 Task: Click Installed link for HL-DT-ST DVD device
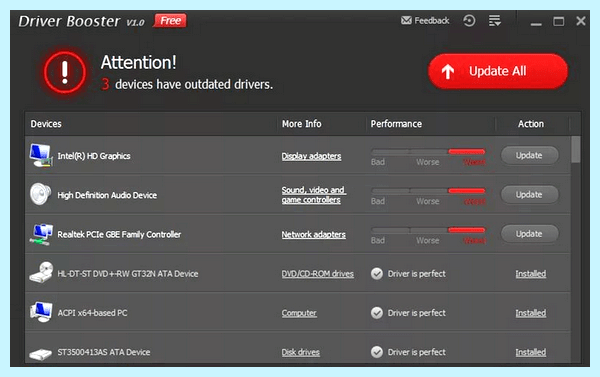(x=531, y=274)
